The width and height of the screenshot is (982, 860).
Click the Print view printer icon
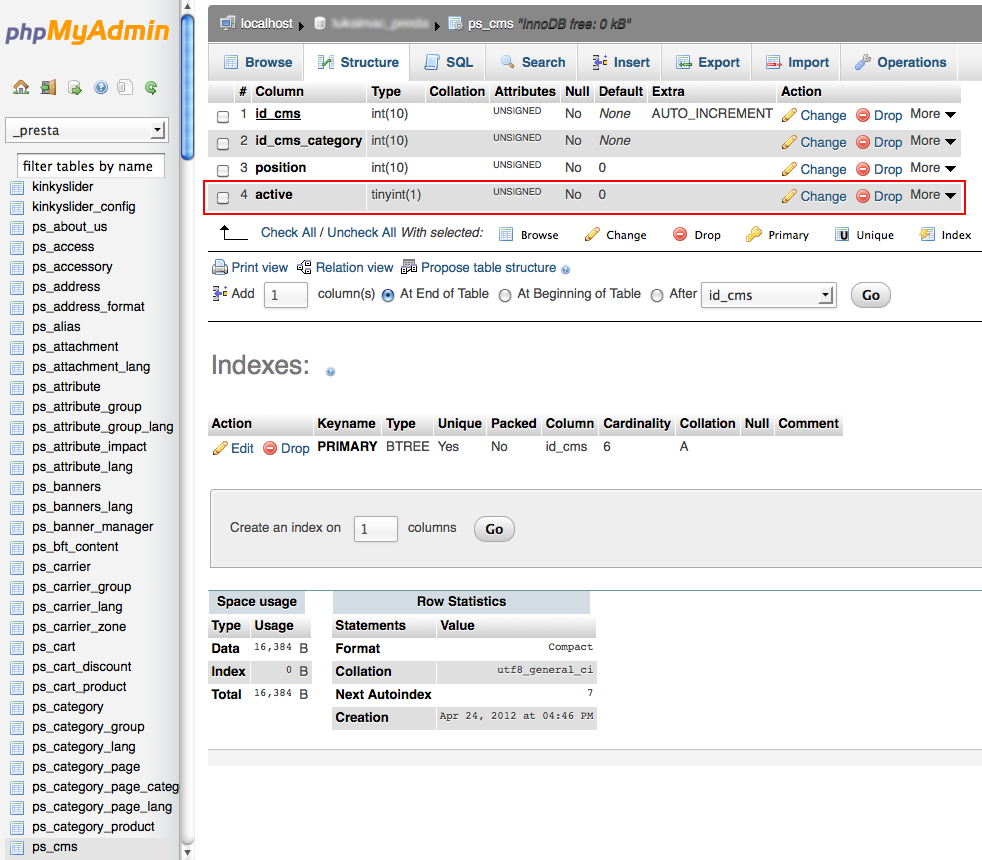tap(220, 267)
